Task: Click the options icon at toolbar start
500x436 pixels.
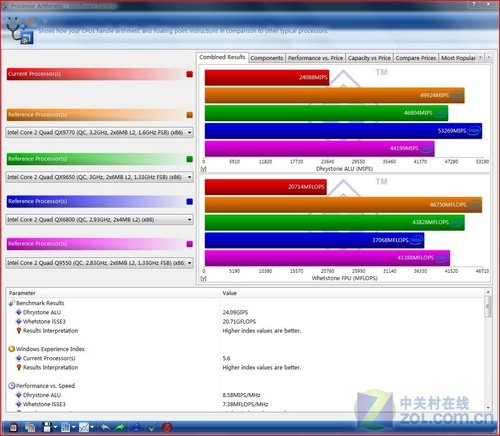Action: (x=14, y=427)
